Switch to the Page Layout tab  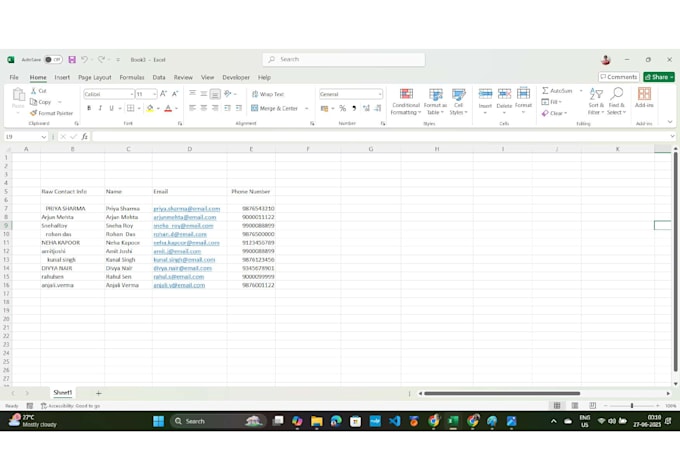coord(95,77)
